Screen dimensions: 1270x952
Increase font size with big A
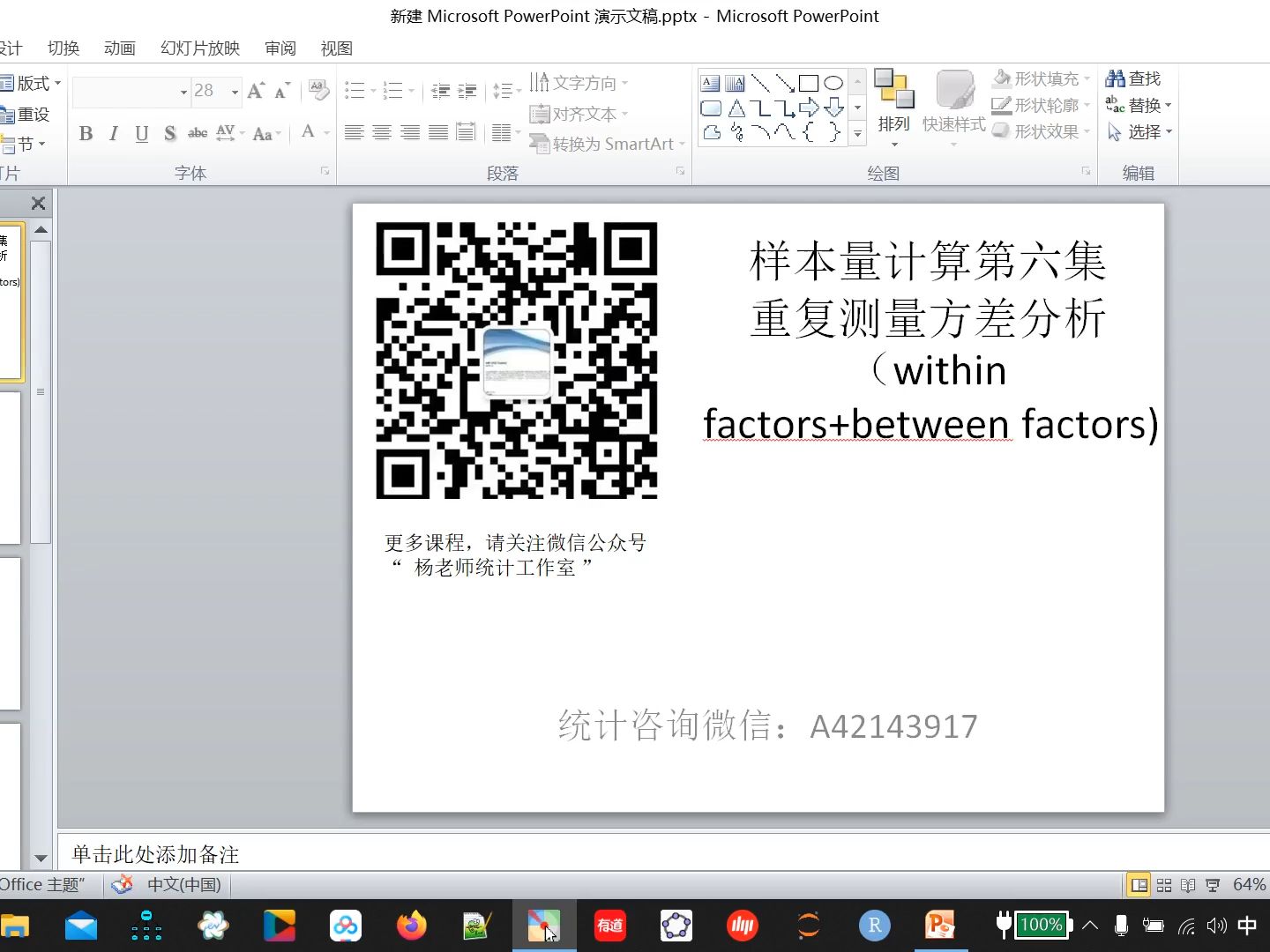click(256, 90)
